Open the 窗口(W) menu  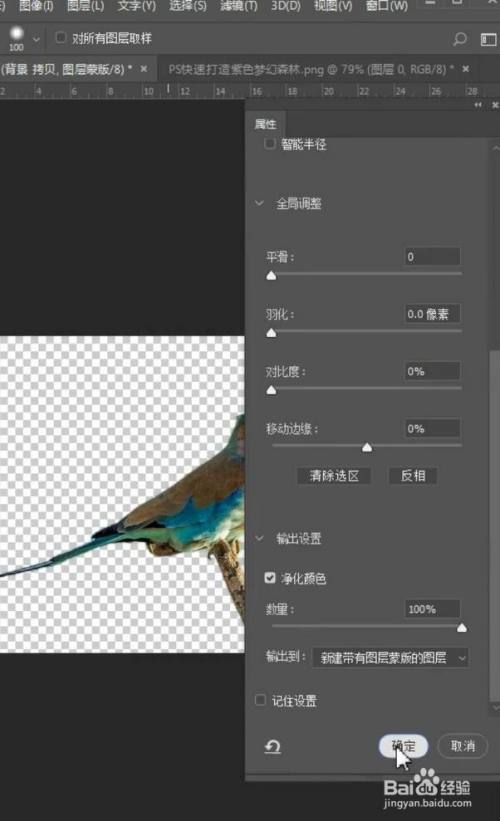[386, 6]
